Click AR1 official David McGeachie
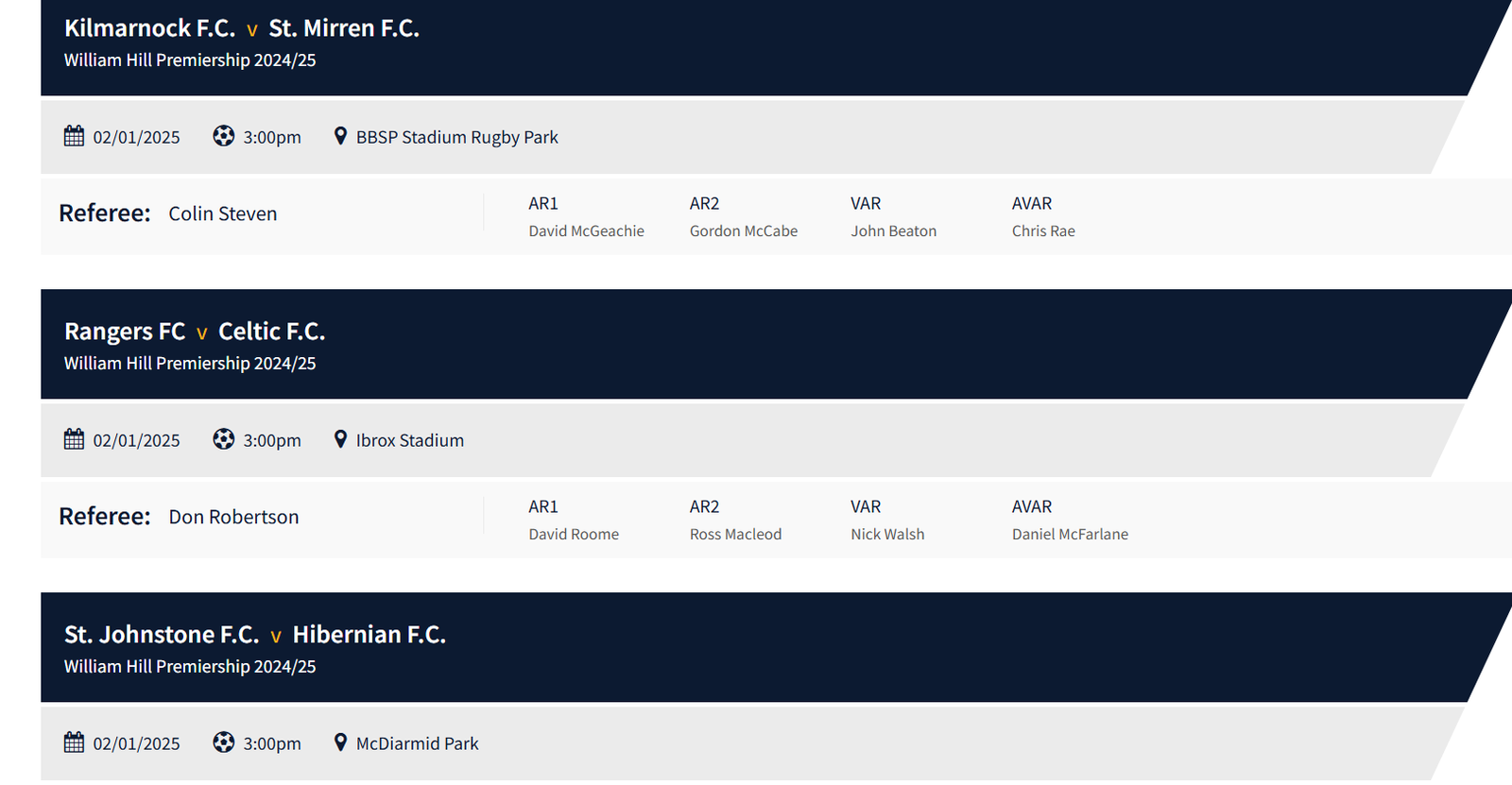This screenshot has height=785, width=1512. click(586, 230)
